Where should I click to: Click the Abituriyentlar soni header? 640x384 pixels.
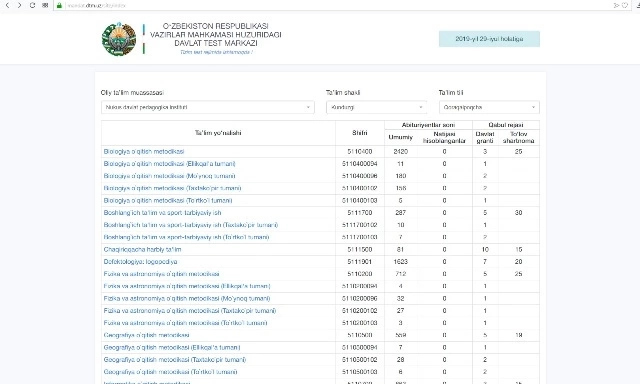(428, 125)
